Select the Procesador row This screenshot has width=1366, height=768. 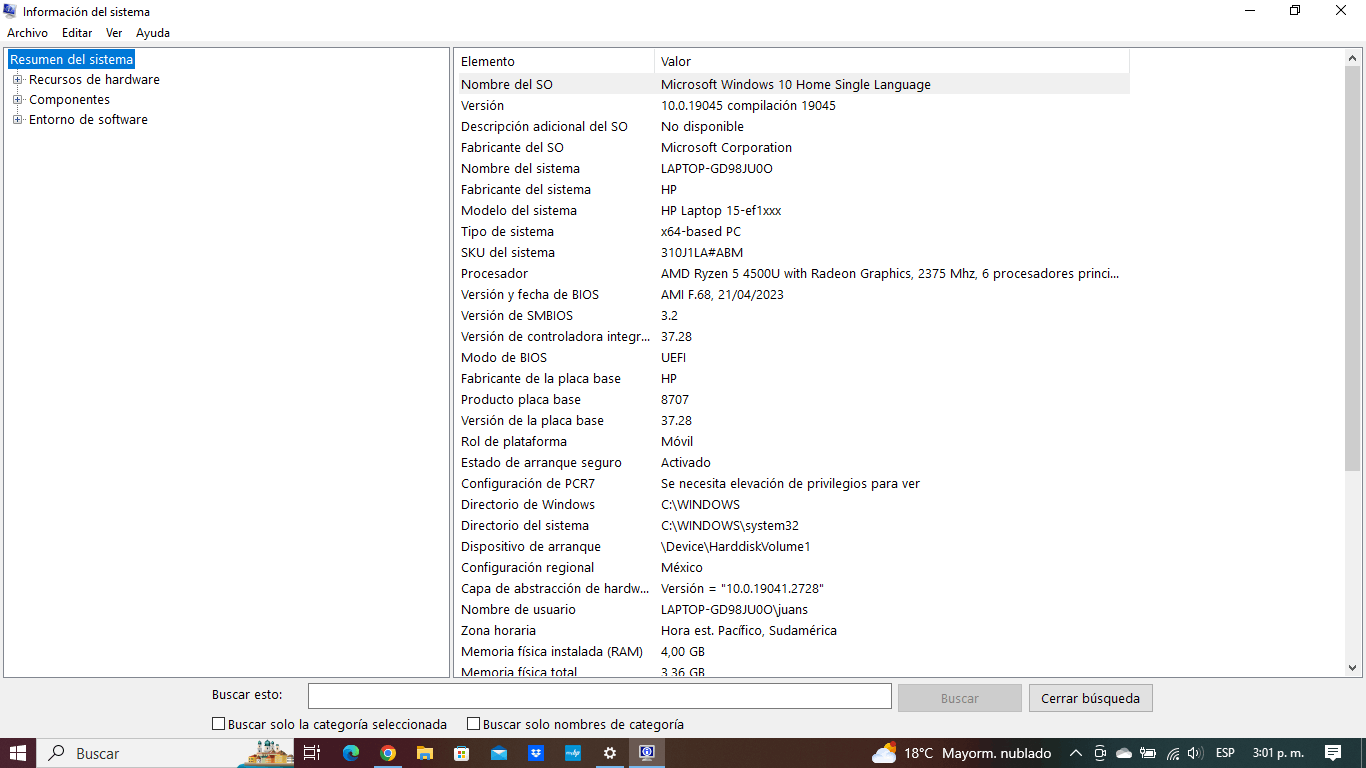(x=793, y=274)
